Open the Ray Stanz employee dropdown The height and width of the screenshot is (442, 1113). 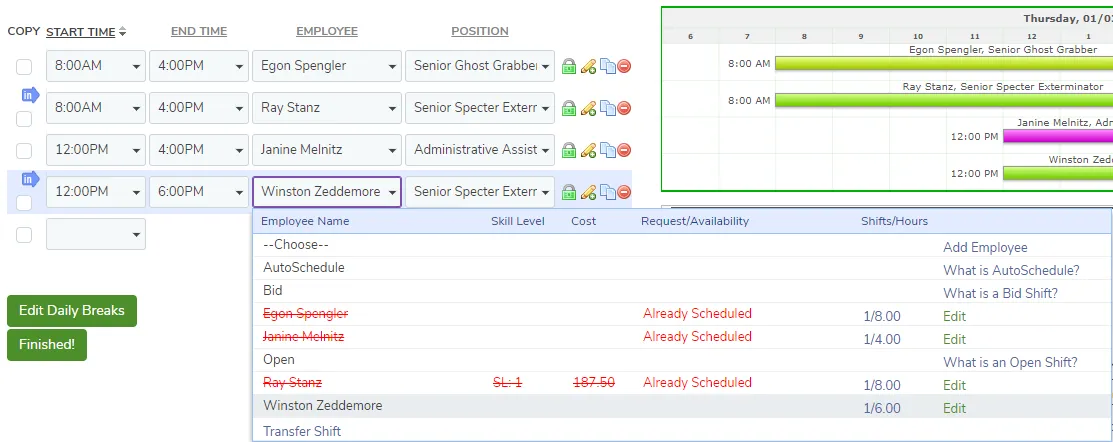pyautogui.click(x=327, y=108)
